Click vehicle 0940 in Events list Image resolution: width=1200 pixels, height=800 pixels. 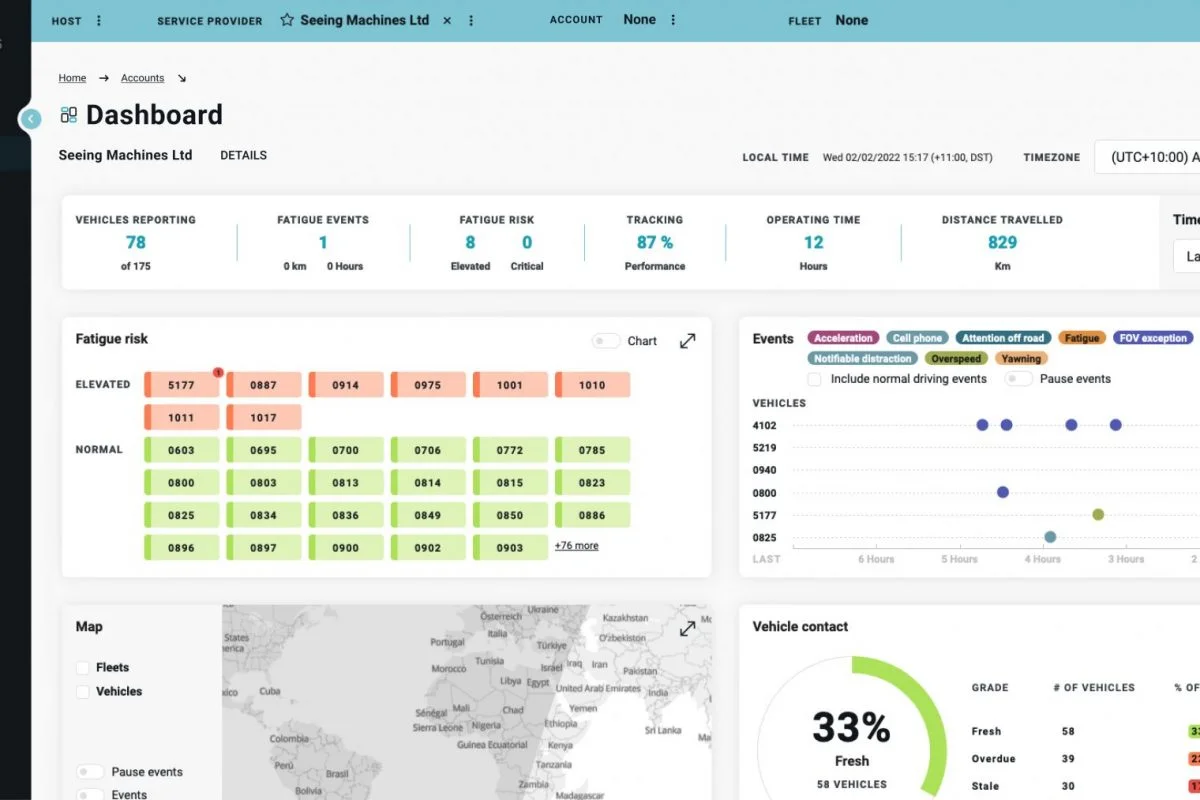(764, 470)
